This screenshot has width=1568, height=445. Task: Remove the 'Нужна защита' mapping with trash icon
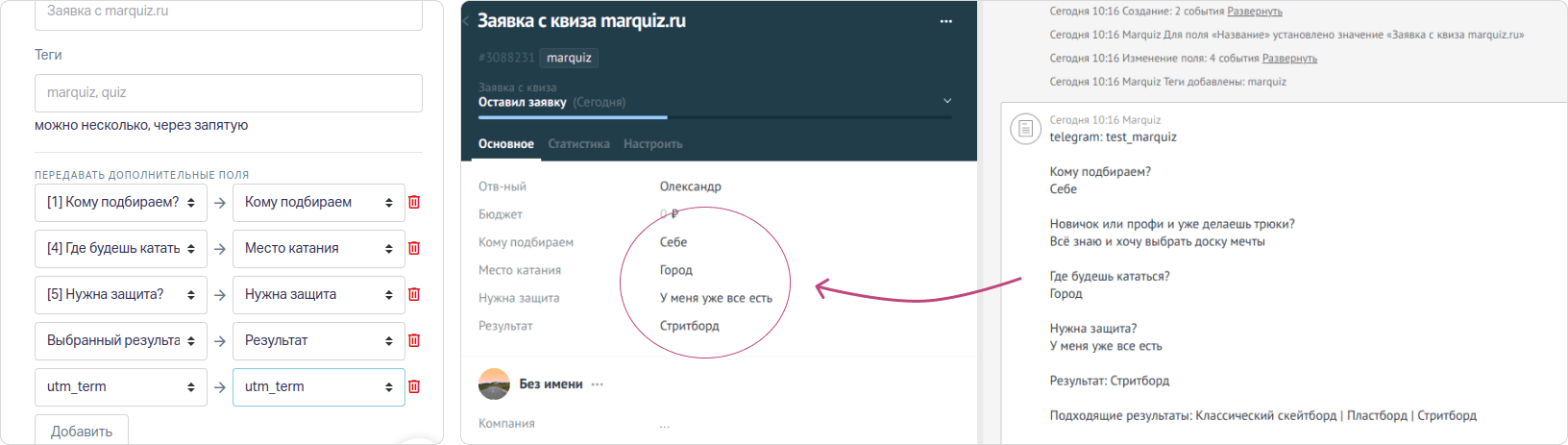[414, 294]
